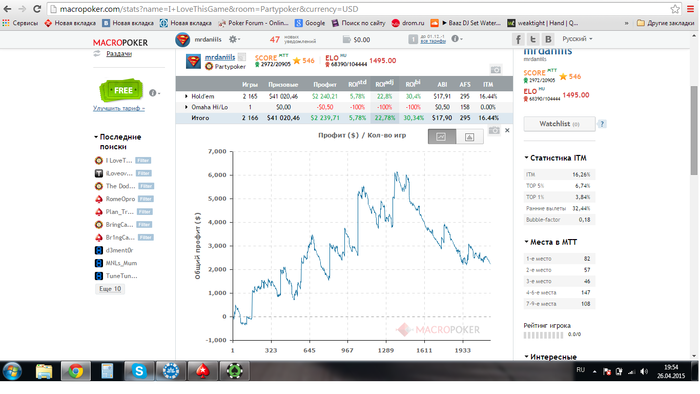Click Filter next to Br1ngCa... search
This screenshot has width=700, height=394.
pyautogui.click(x=146, y=237)
